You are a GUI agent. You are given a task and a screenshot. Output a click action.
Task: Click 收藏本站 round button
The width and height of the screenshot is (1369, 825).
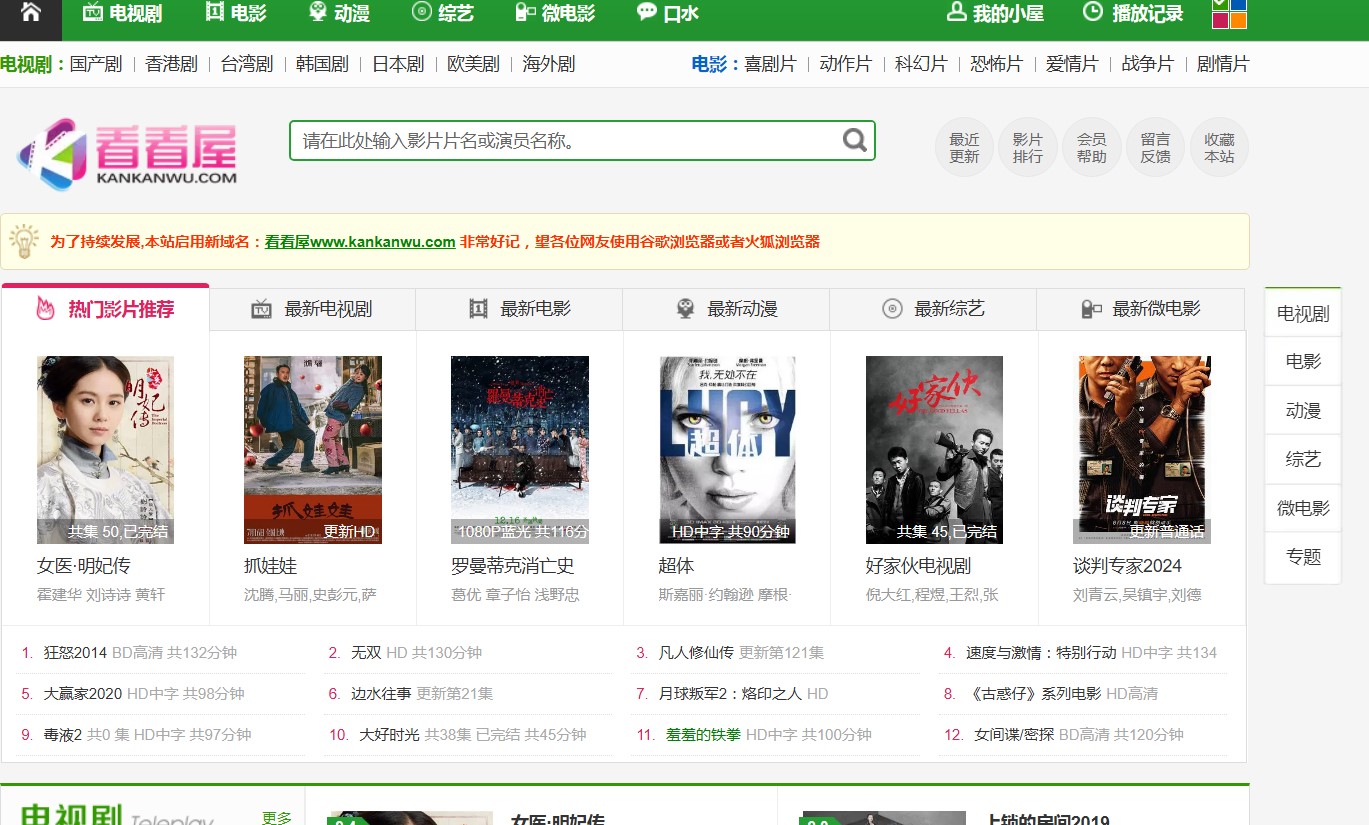(1219, 147)
